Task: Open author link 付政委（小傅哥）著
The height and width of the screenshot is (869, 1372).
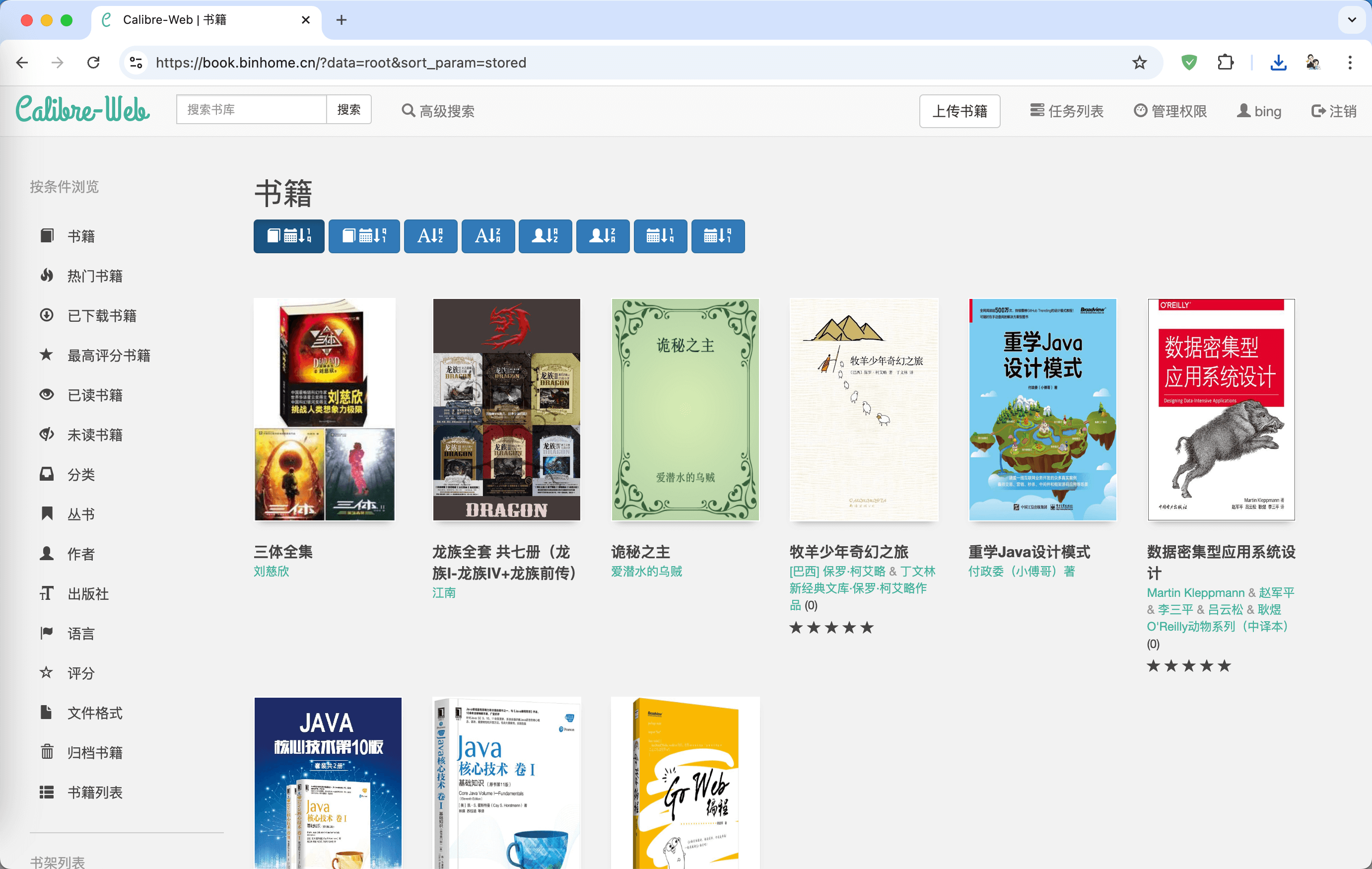Action: click(1022, 571)
